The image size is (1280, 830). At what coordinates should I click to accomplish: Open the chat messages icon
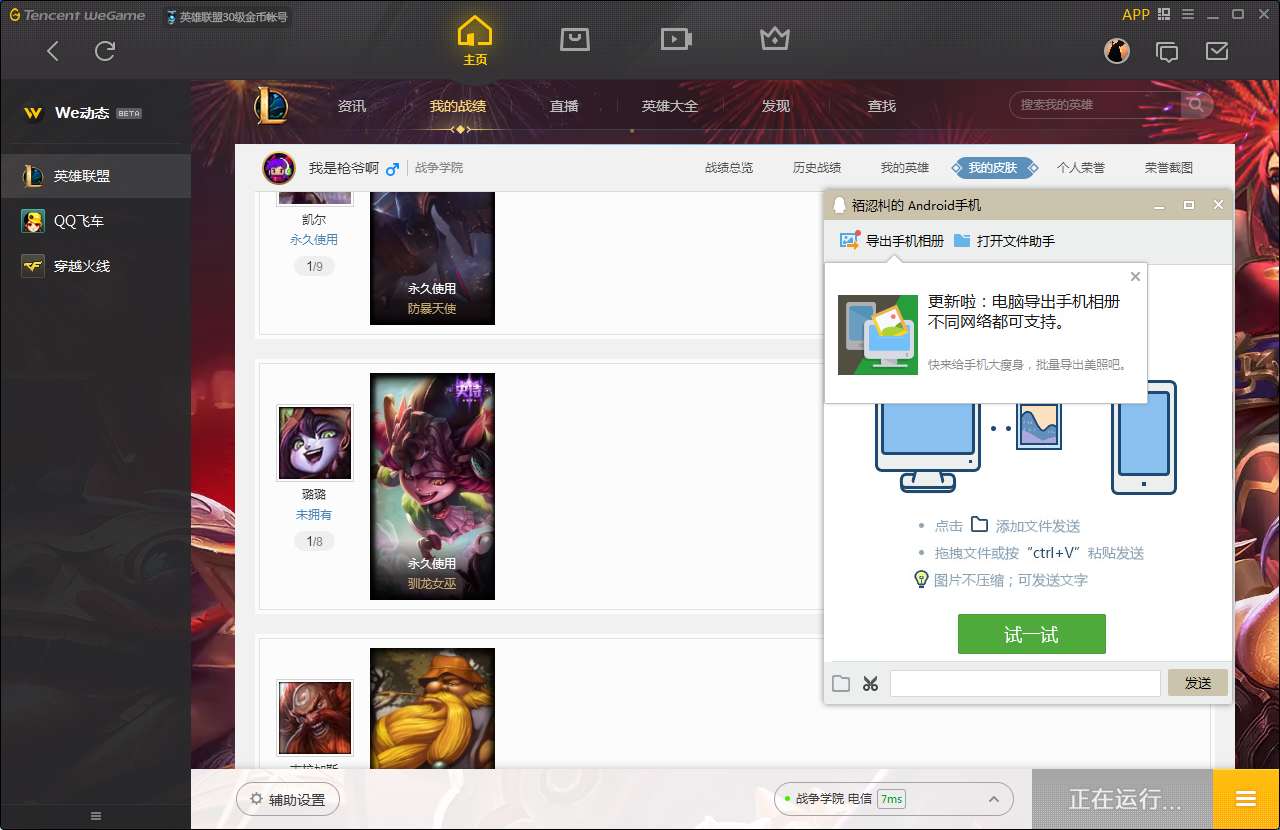point(1166,51)
